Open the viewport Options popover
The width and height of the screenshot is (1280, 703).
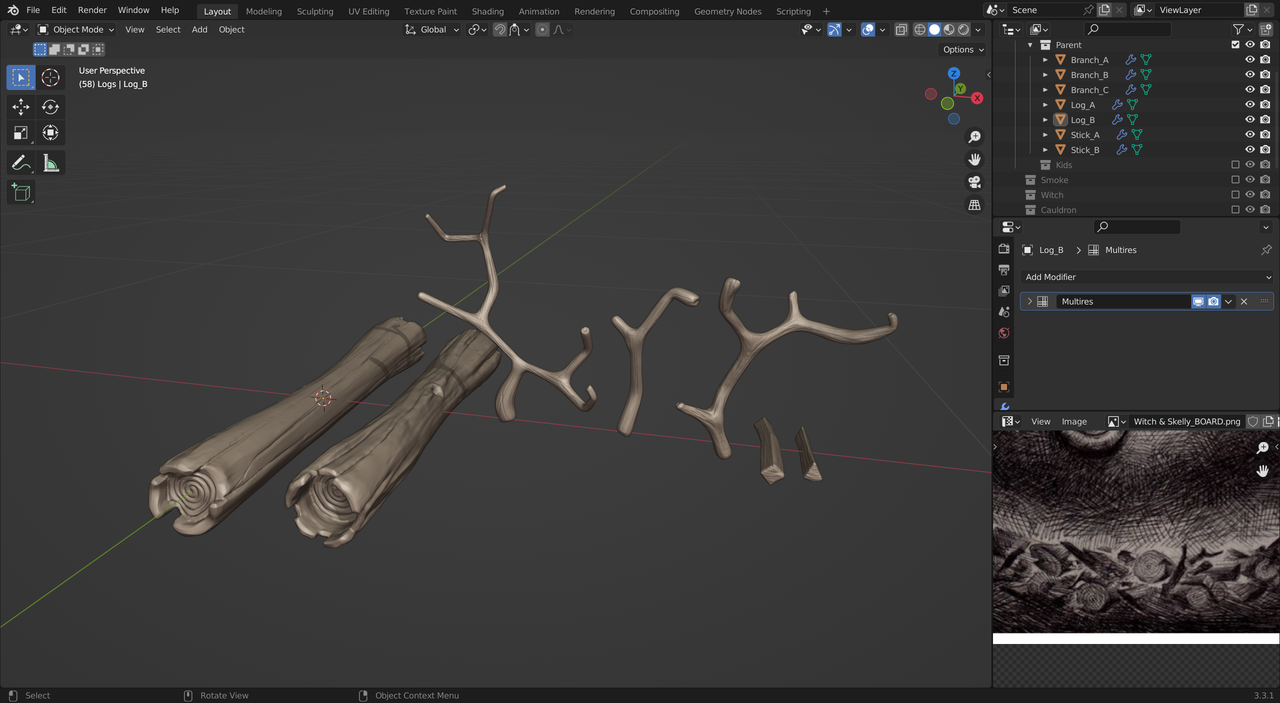click(963, 49)
